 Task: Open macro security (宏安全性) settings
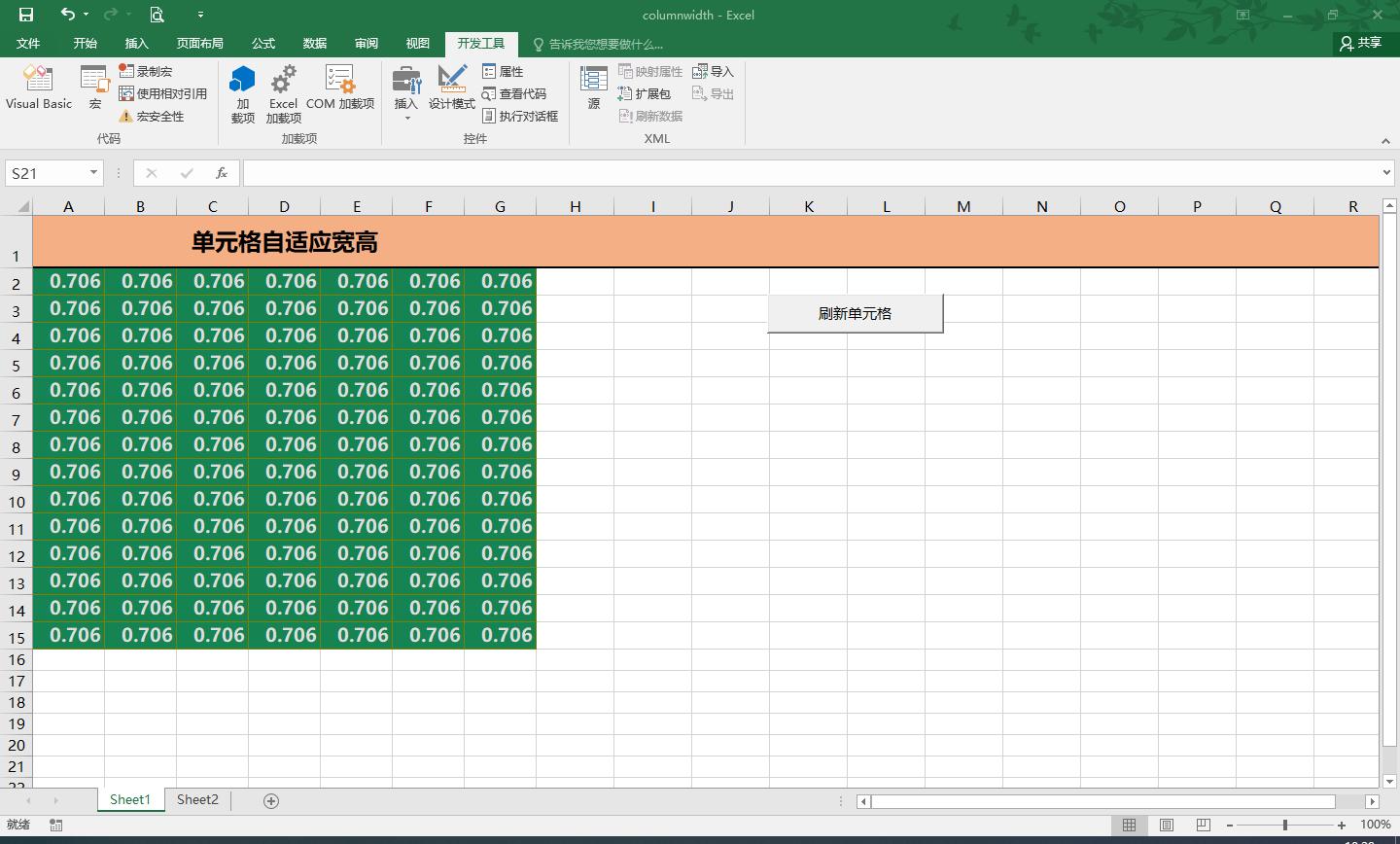click(152, 116)
